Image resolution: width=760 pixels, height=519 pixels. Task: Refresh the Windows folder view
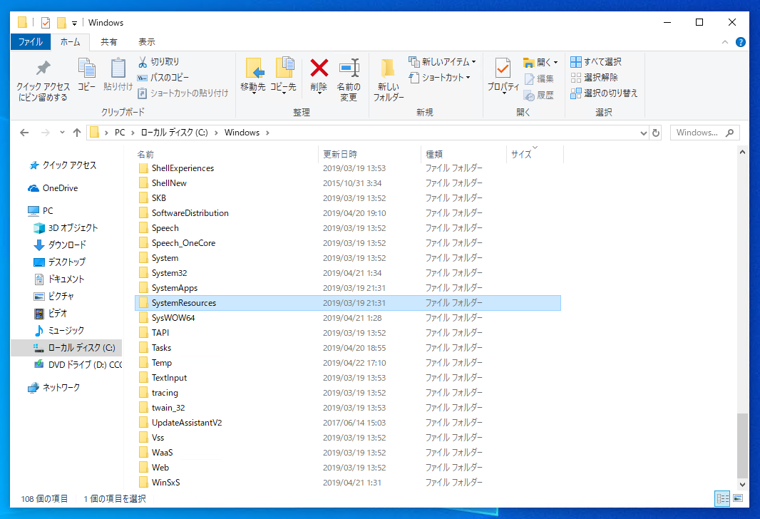(656, 133)
